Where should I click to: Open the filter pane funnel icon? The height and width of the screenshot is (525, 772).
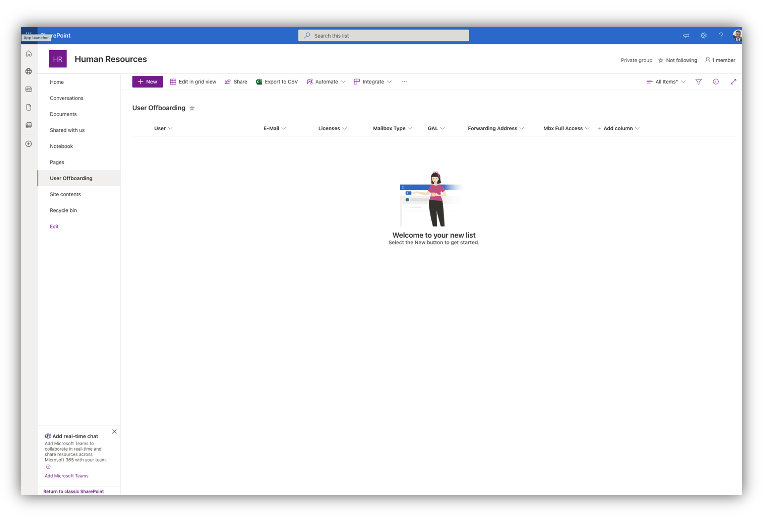(698, 82)
